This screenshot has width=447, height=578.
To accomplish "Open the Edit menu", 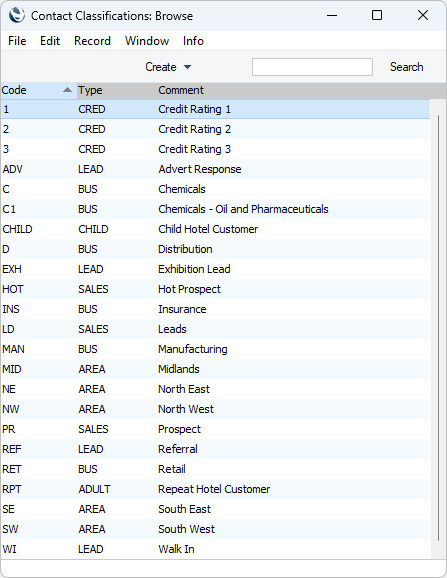I will [50, 41].
